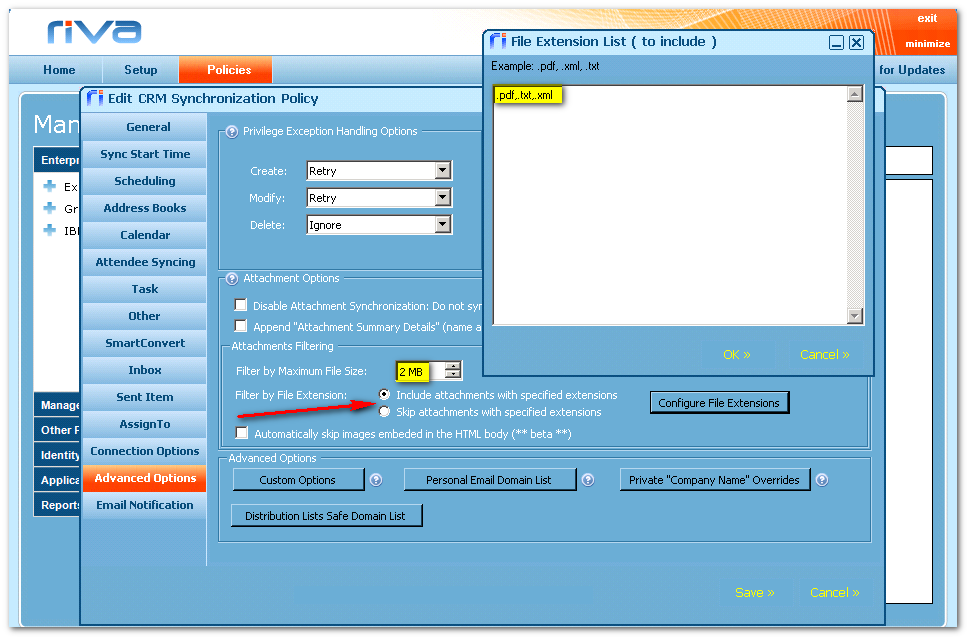Switch to the Calendar tab
The width and height of the screenshot is (967, 637).
pyautogui.click(x=144, y=235)
